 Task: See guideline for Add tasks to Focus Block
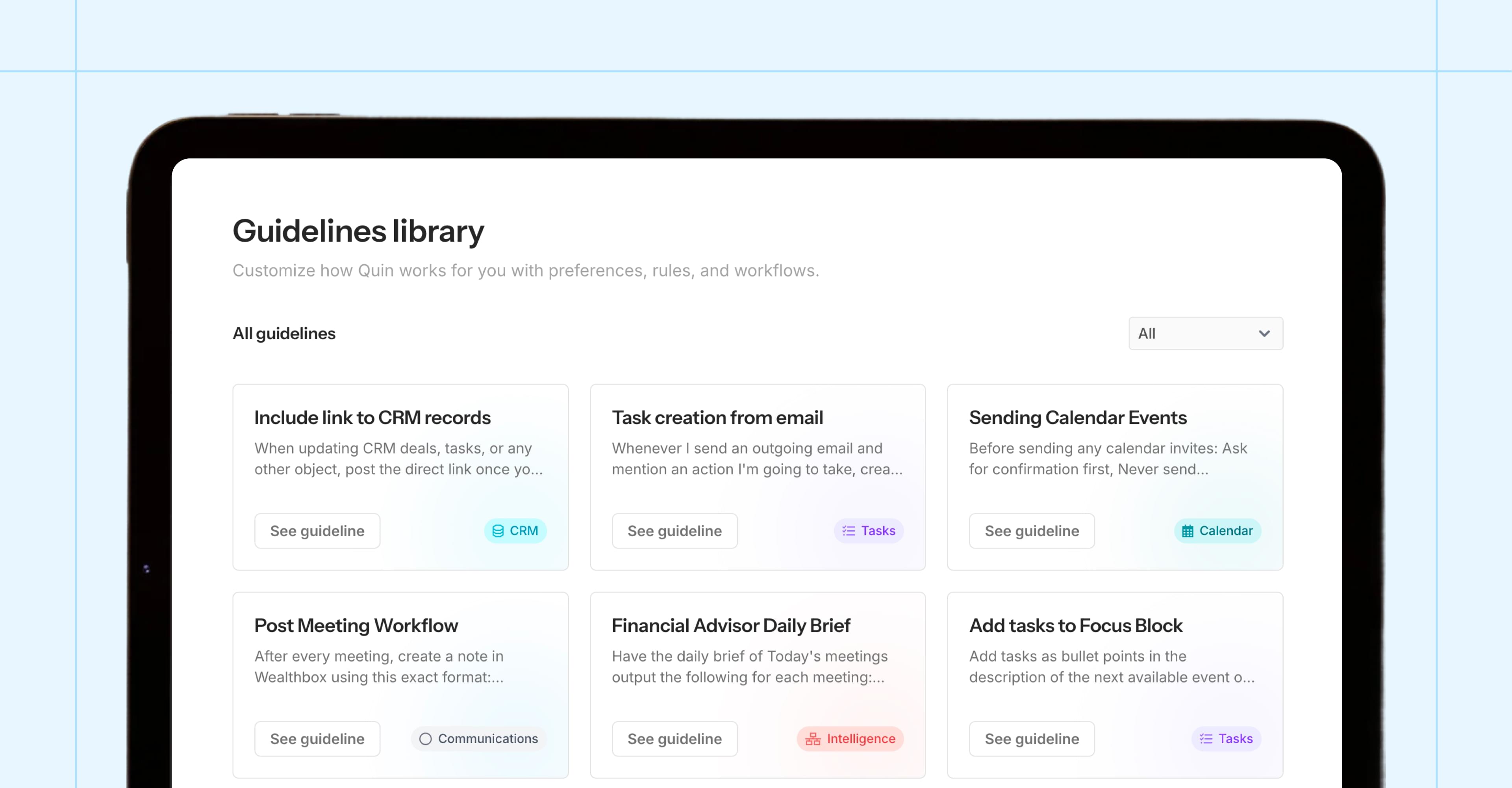click(x=1031, y=739)
